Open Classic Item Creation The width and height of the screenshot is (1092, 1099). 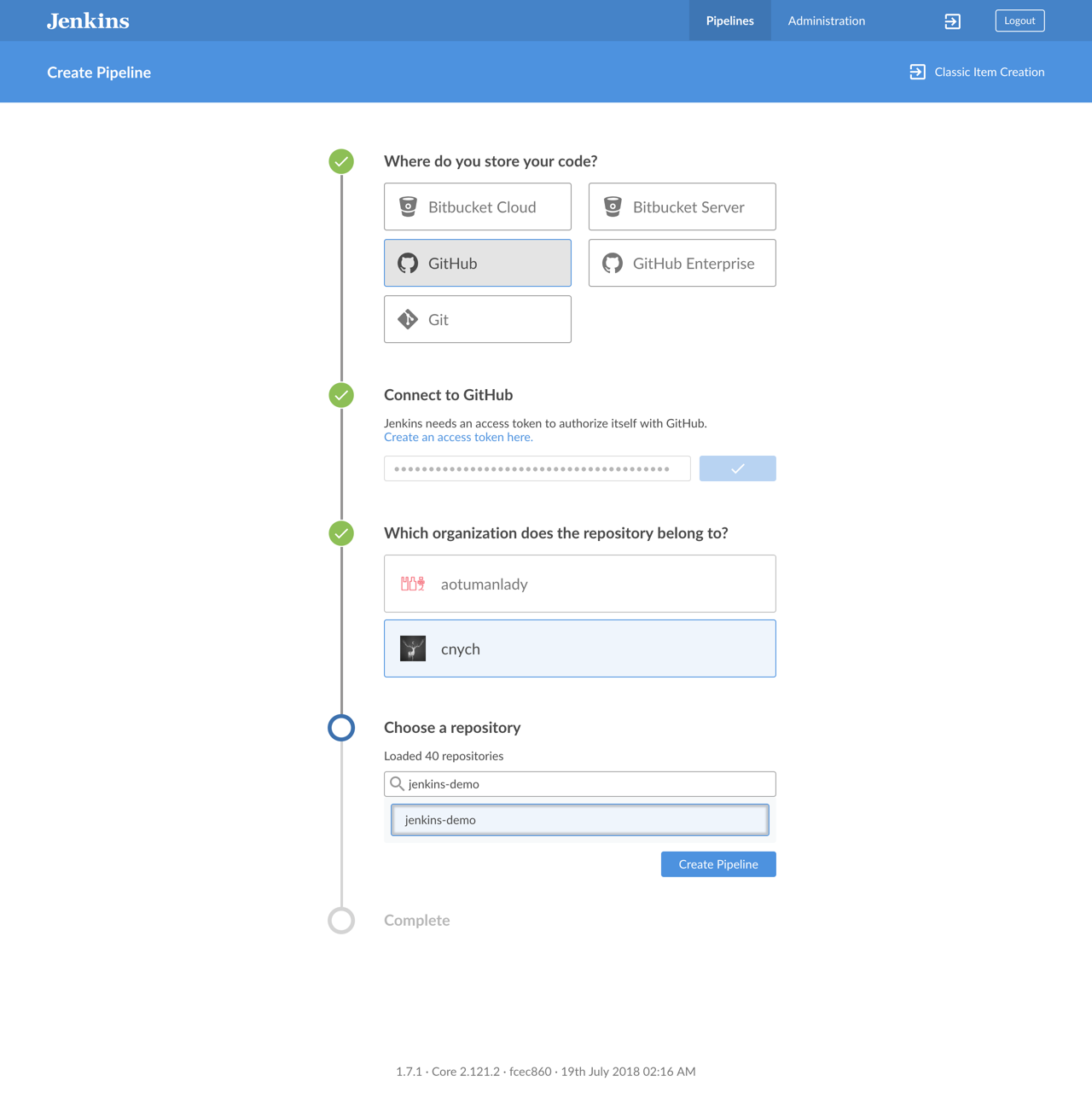[x=977, y=72]
